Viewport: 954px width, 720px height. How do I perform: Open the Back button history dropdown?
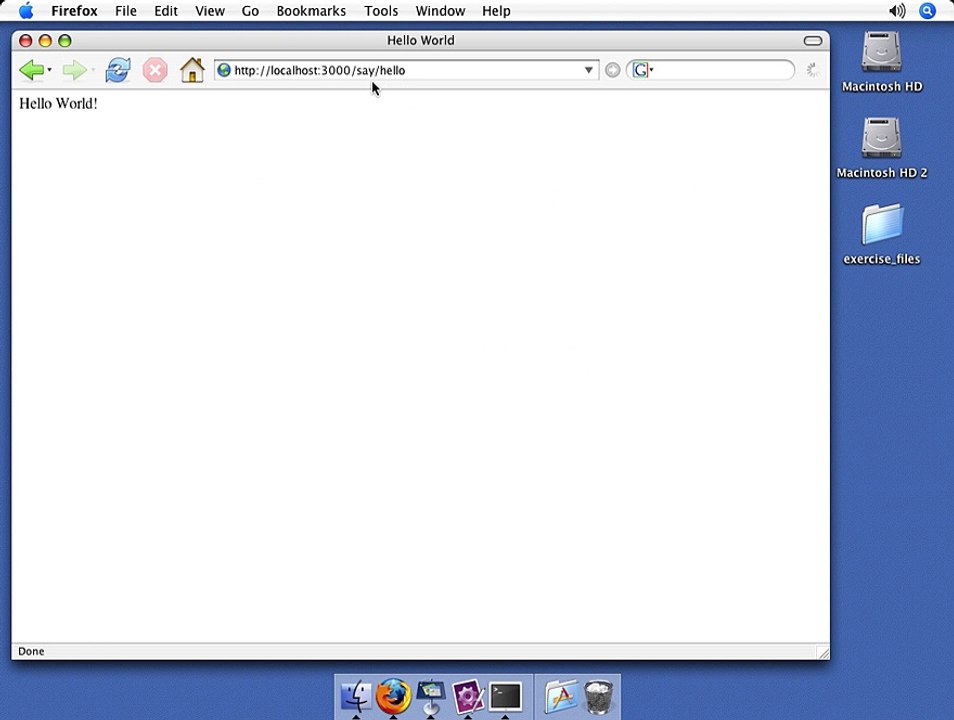click(x=49, y=70)
